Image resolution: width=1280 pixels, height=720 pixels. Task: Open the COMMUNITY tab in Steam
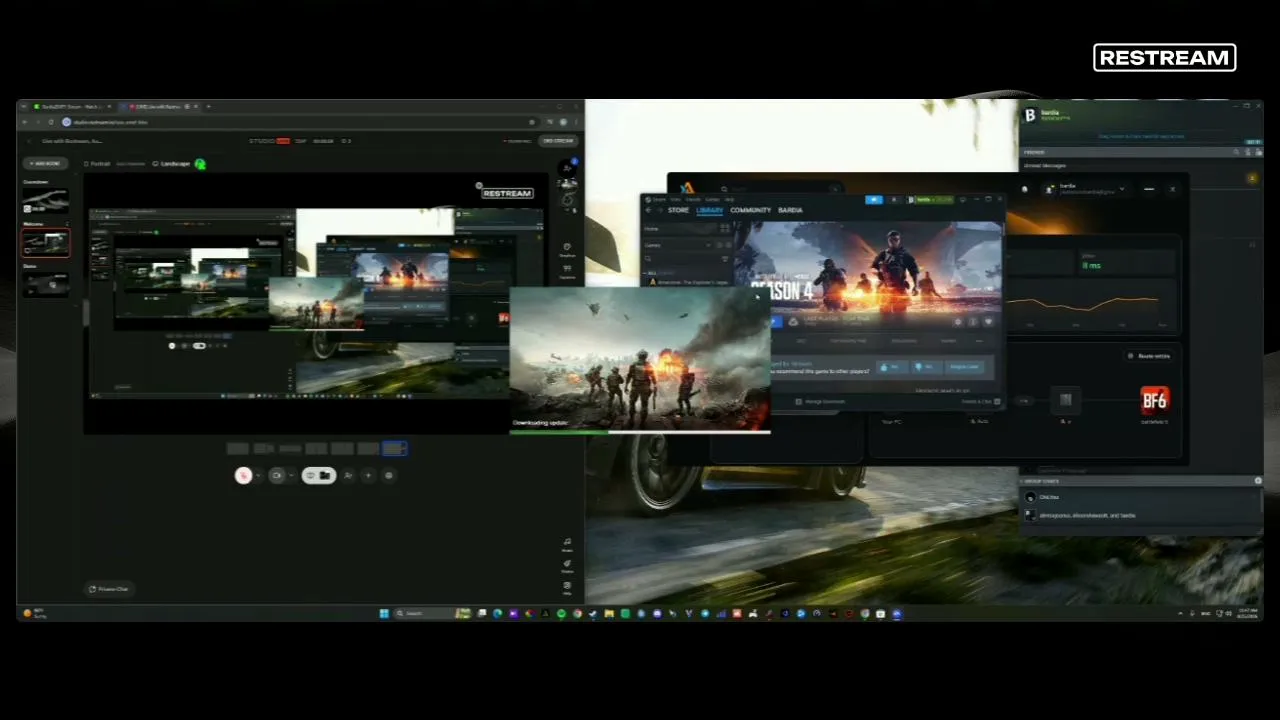click(x=750, y=210)
